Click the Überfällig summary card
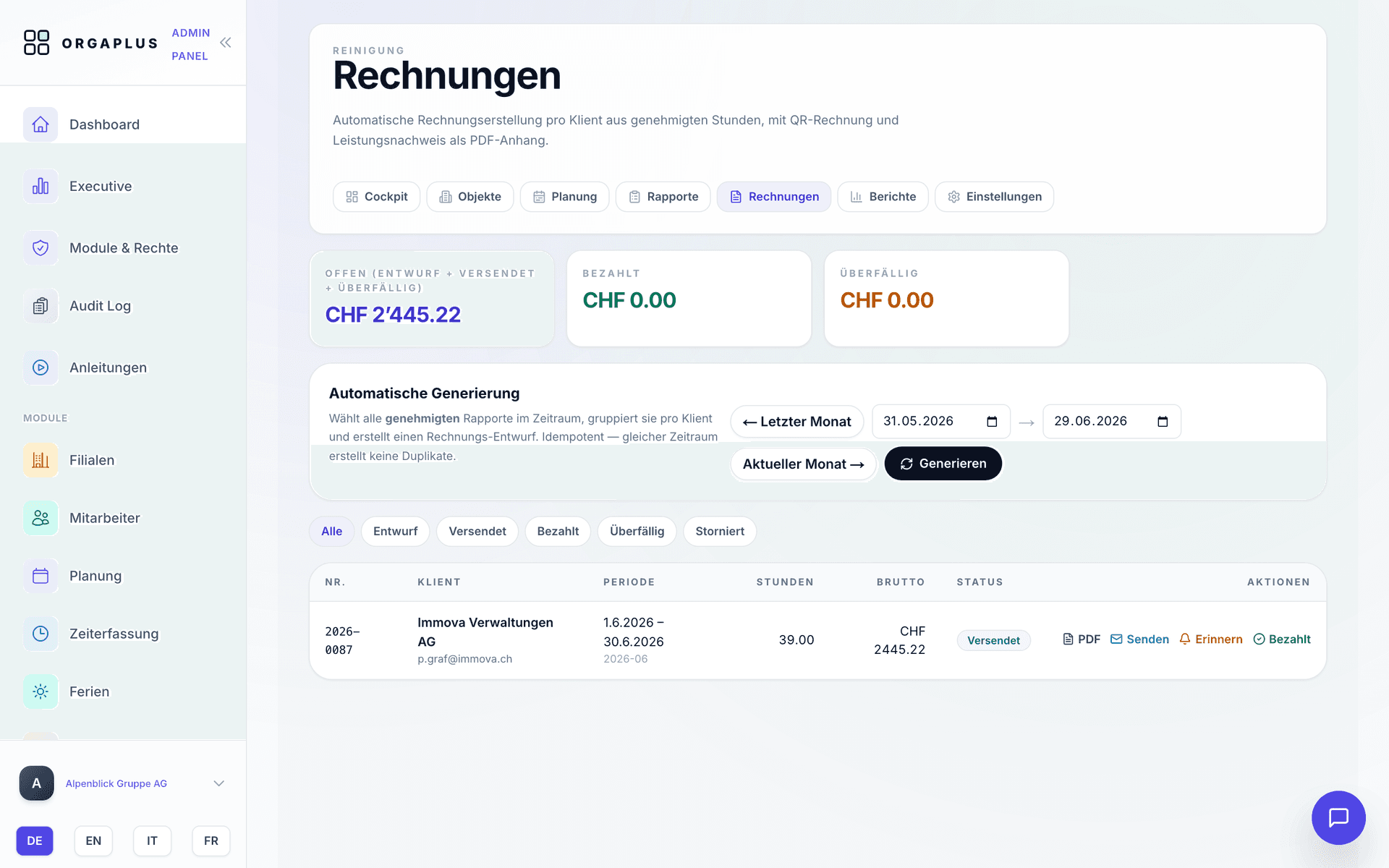This screenshot has height=868, width=1389. pyautogui.click(x=947, y=299)
